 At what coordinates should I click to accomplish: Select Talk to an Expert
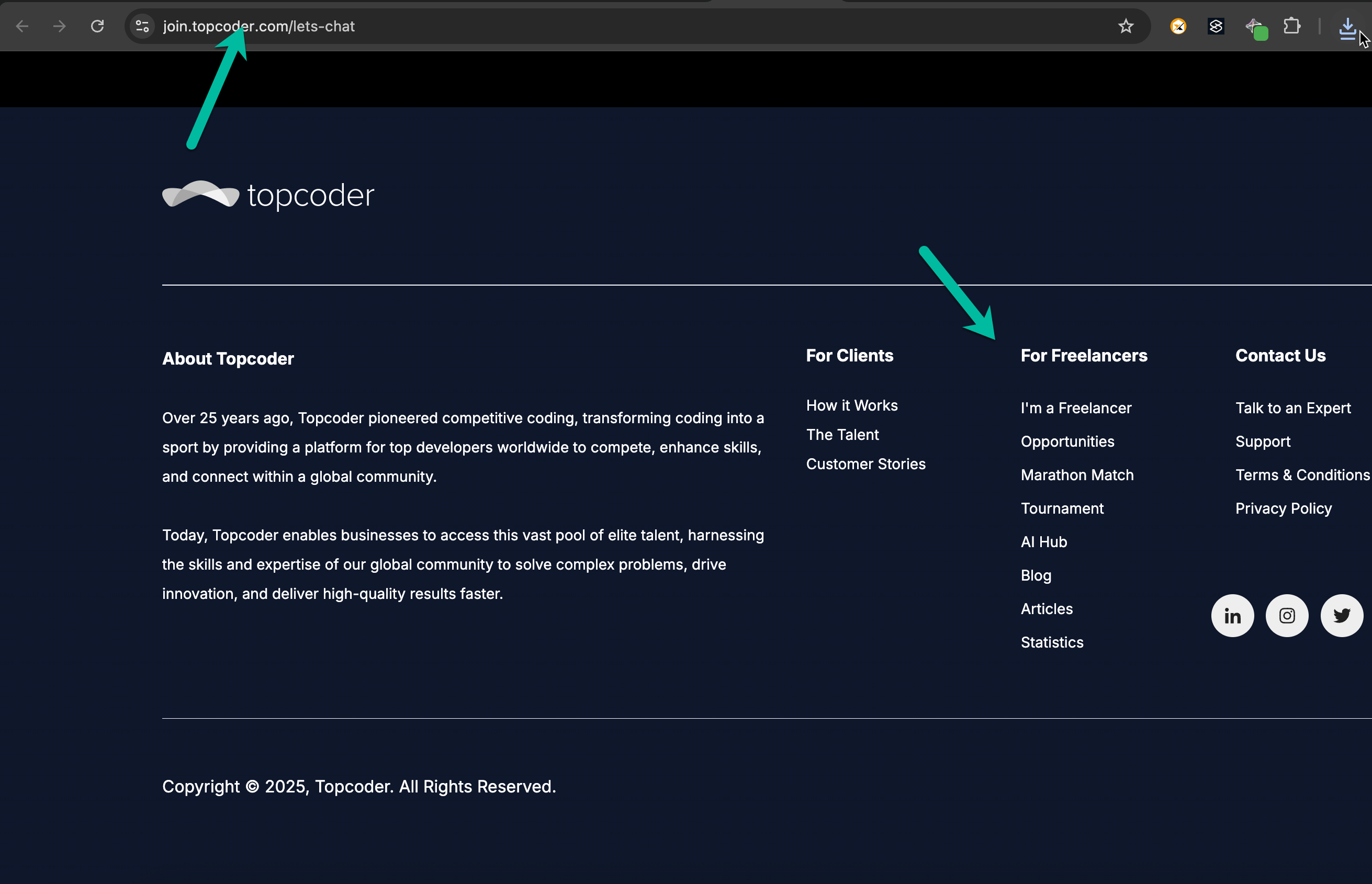pyautogui.click(x=1292, y=408)
